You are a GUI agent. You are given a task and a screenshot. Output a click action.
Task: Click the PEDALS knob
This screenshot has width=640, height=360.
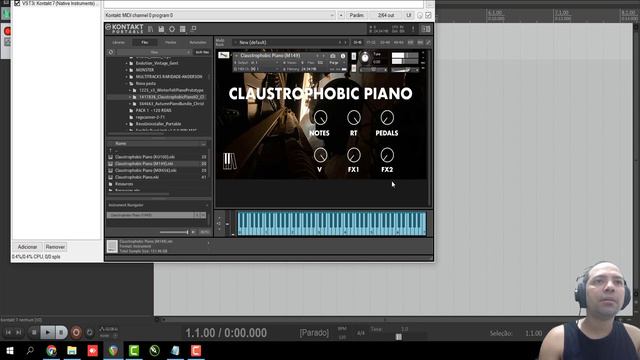[x=387, y=118]
